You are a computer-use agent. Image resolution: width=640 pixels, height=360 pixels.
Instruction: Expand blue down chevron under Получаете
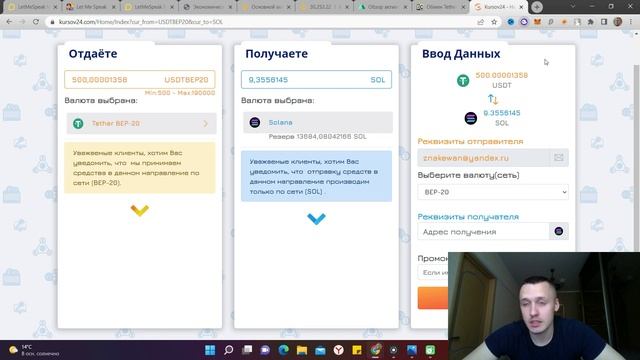[x=316, y=219]
